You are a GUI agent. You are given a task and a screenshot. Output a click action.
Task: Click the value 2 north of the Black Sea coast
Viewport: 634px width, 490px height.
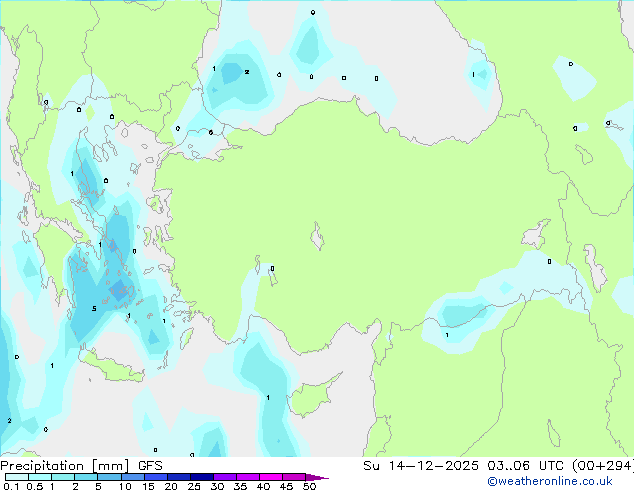[247, 72]
